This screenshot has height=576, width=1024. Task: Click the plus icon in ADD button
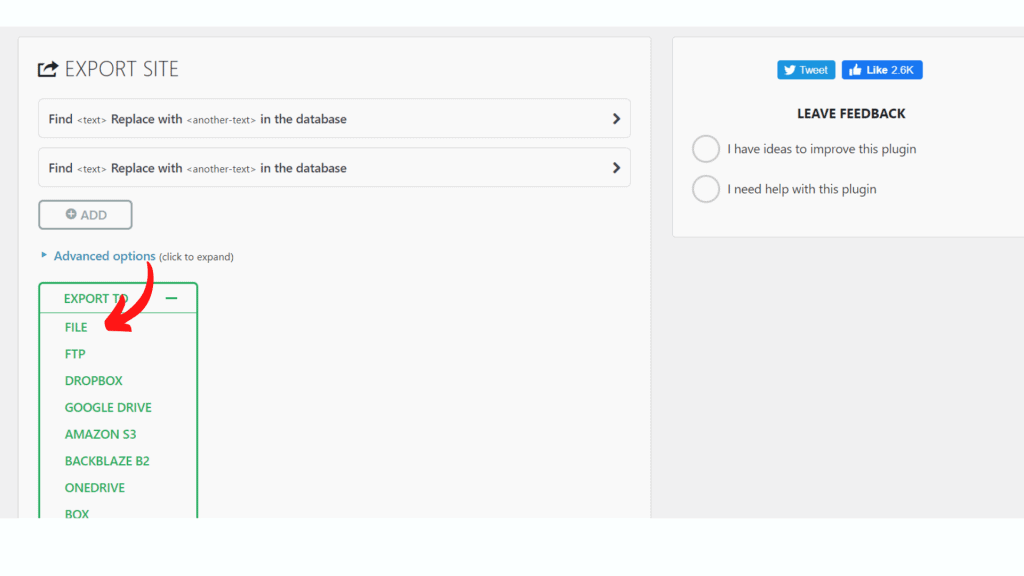tap(71, 214)
